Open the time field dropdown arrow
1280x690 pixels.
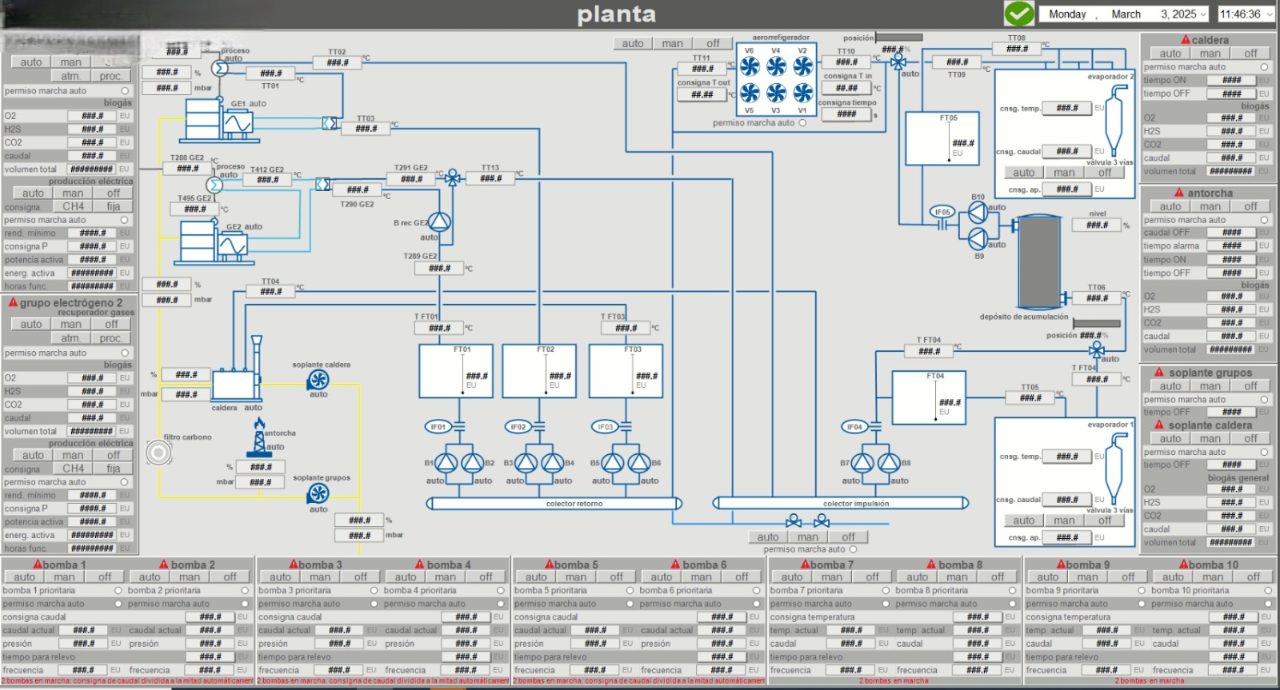1271,14
